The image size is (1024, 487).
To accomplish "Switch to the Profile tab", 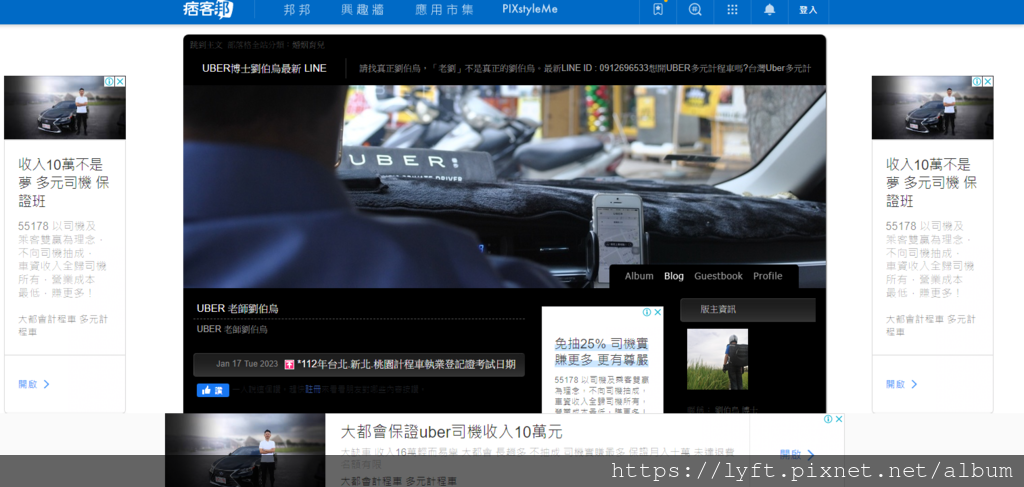I will coord(767,276).
